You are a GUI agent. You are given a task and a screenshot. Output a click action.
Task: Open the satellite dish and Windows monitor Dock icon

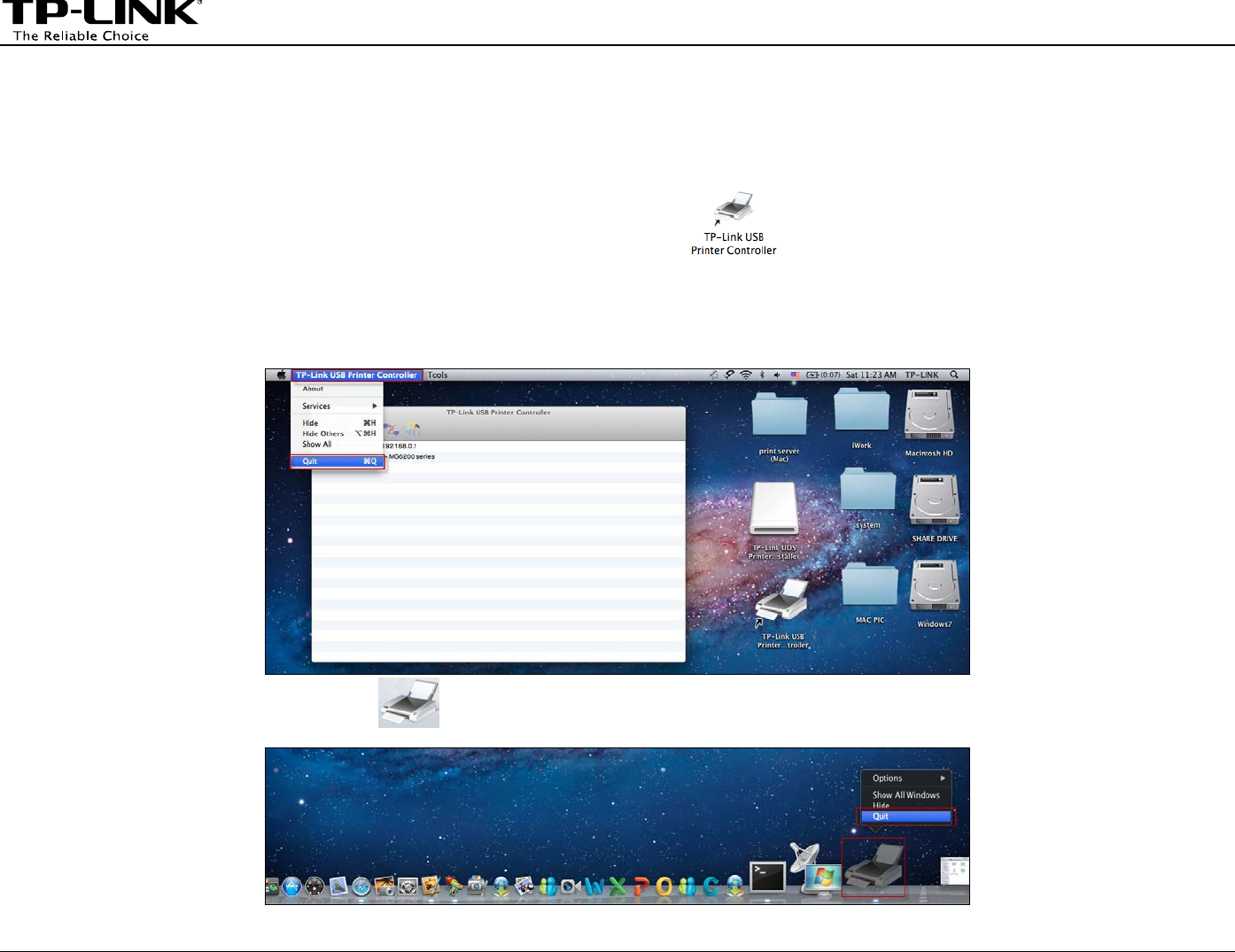815,869
